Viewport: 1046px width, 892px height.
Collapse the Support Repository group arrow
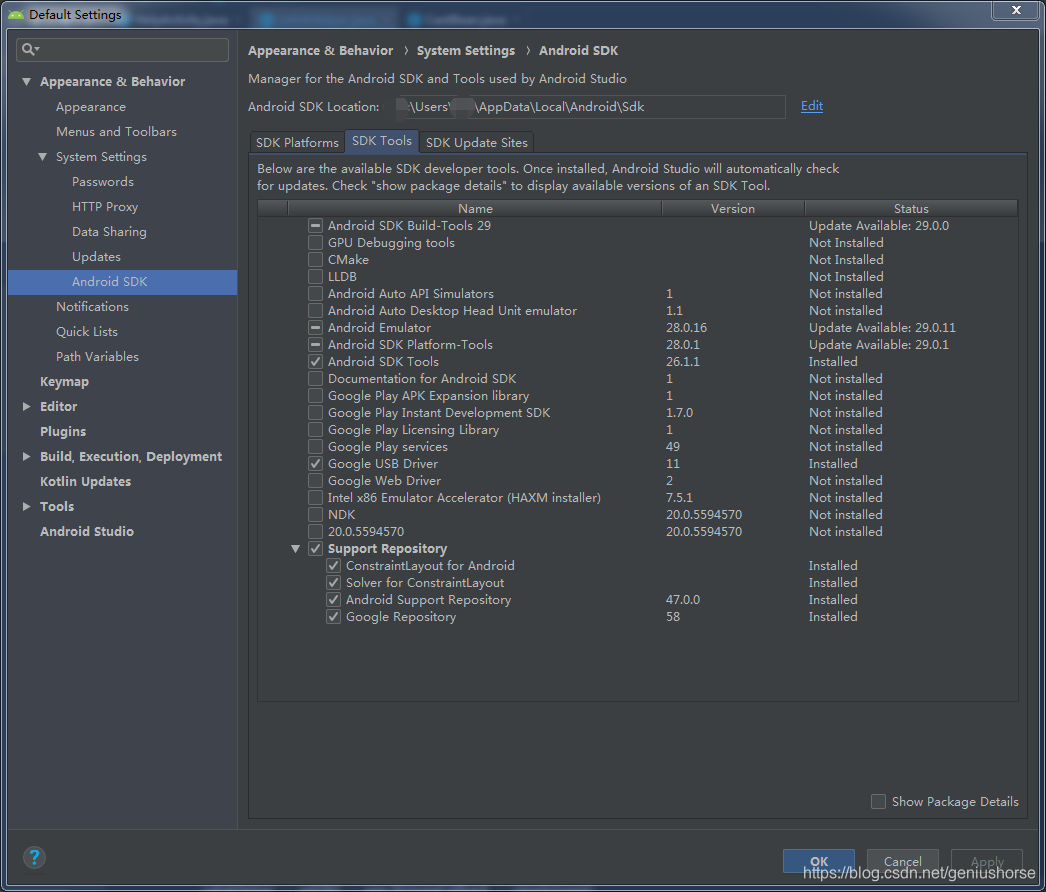296,548
